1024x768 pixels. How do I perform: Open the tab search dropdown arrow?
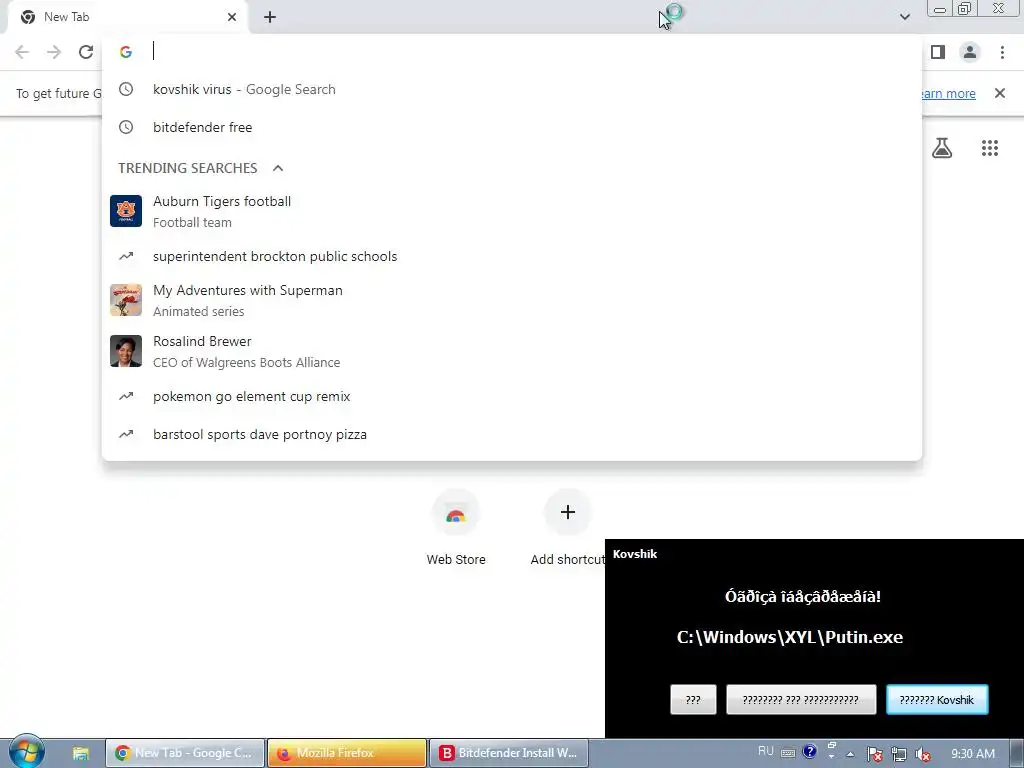[x=904, y=17]
